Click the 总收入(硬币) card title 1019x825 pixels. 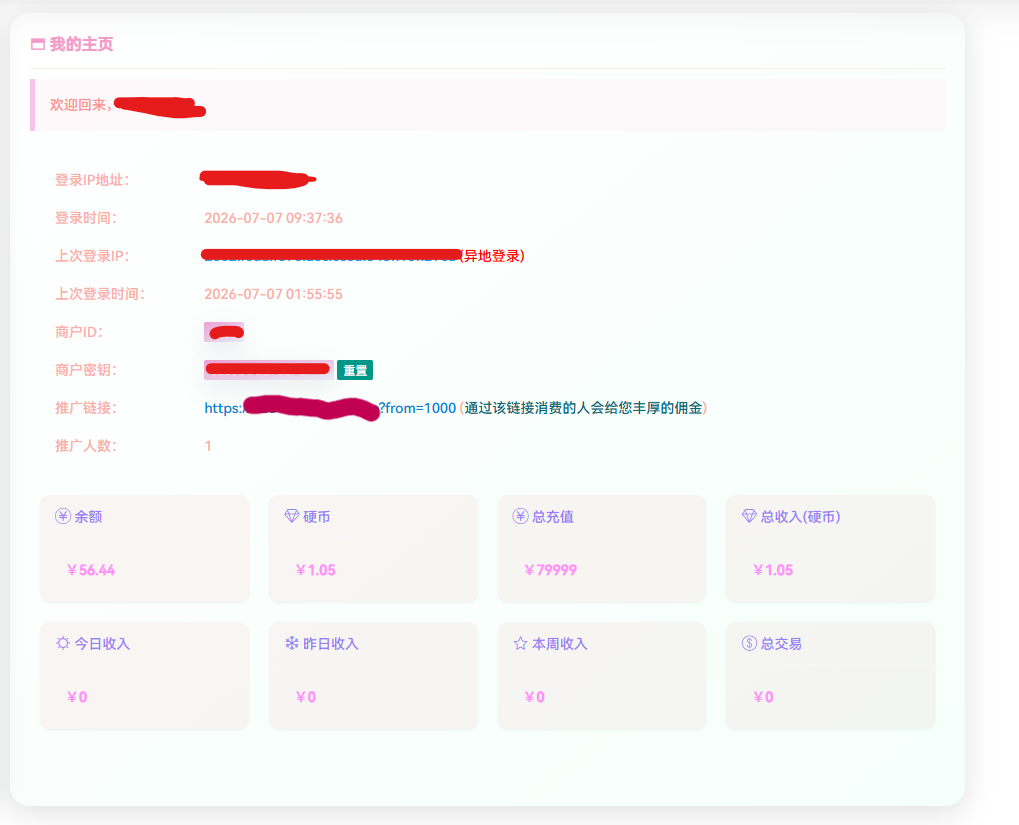click(801, 517)
